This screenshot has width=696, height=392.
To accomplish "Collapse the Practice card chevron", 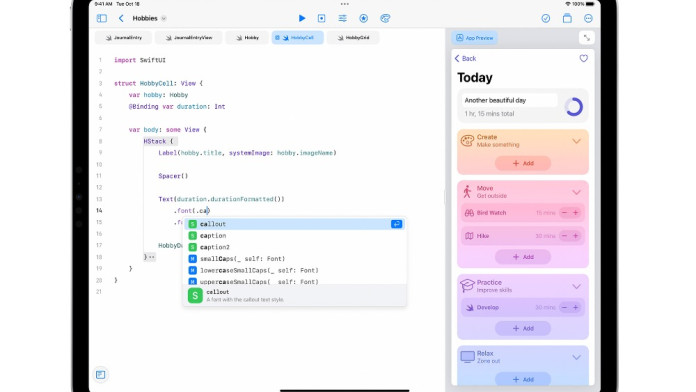I will 576,286.
